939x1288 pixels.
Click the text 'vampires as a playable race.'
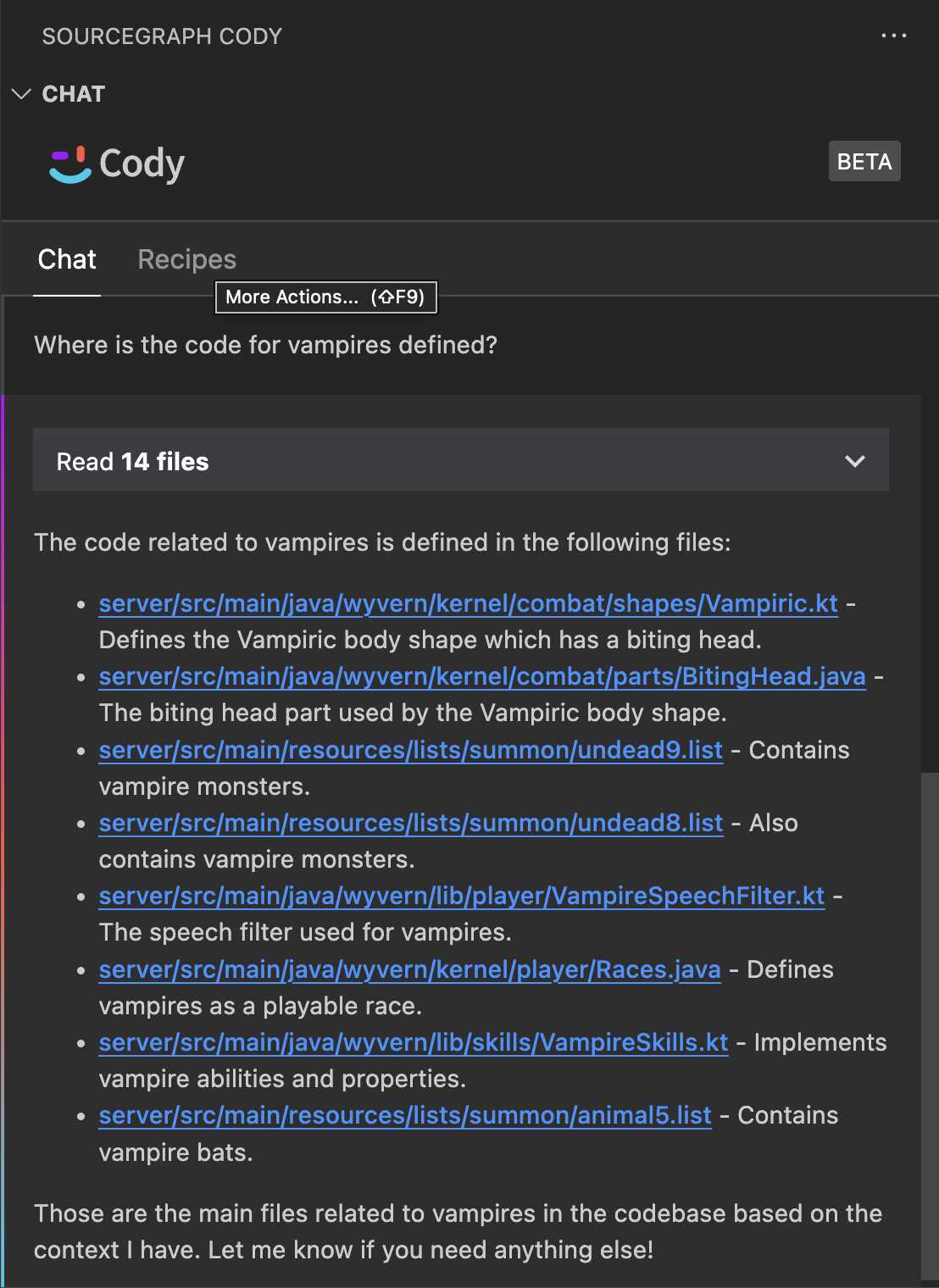(260, 1006)
